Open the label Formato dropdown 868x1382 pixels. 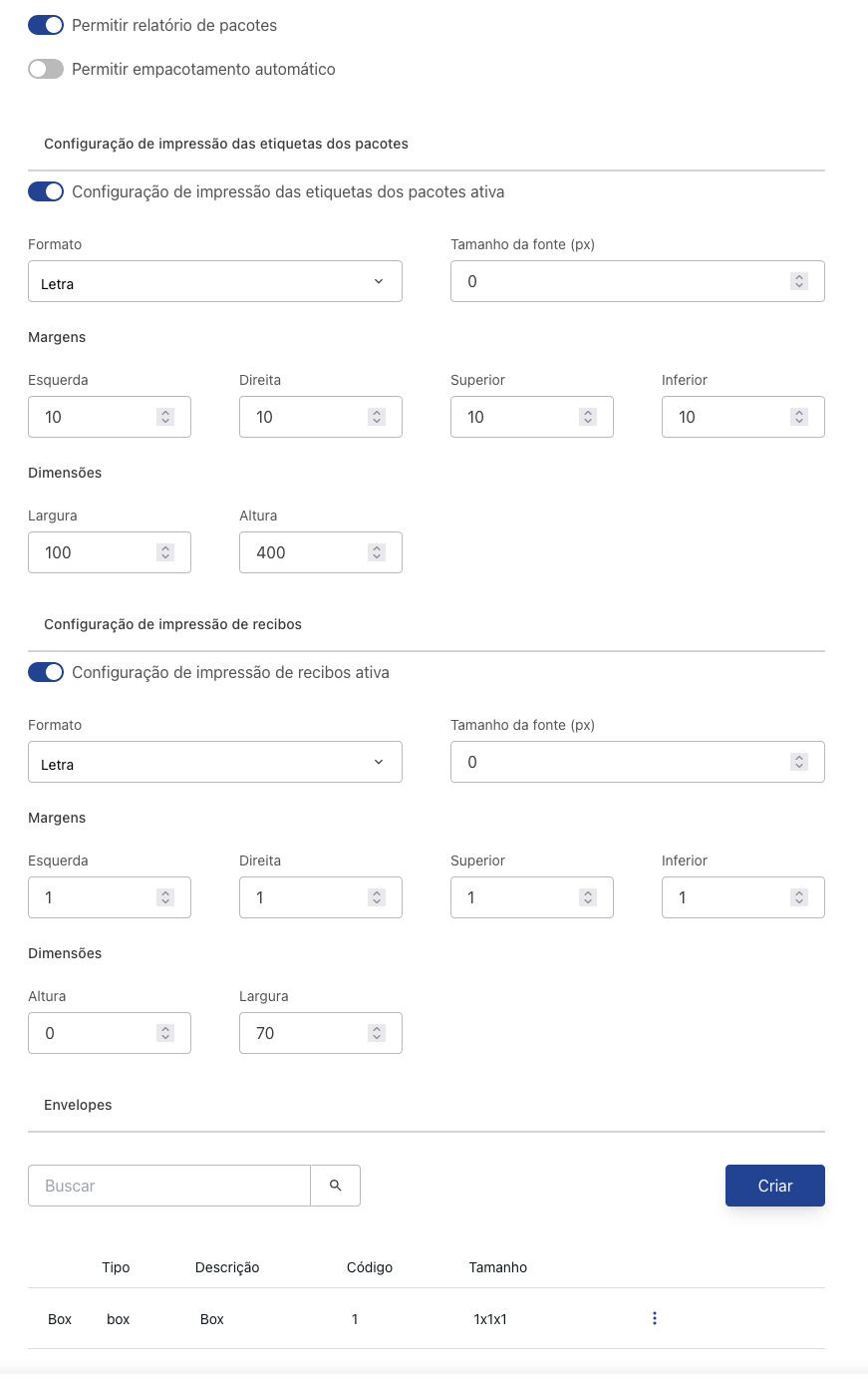(x=214, y=282)
